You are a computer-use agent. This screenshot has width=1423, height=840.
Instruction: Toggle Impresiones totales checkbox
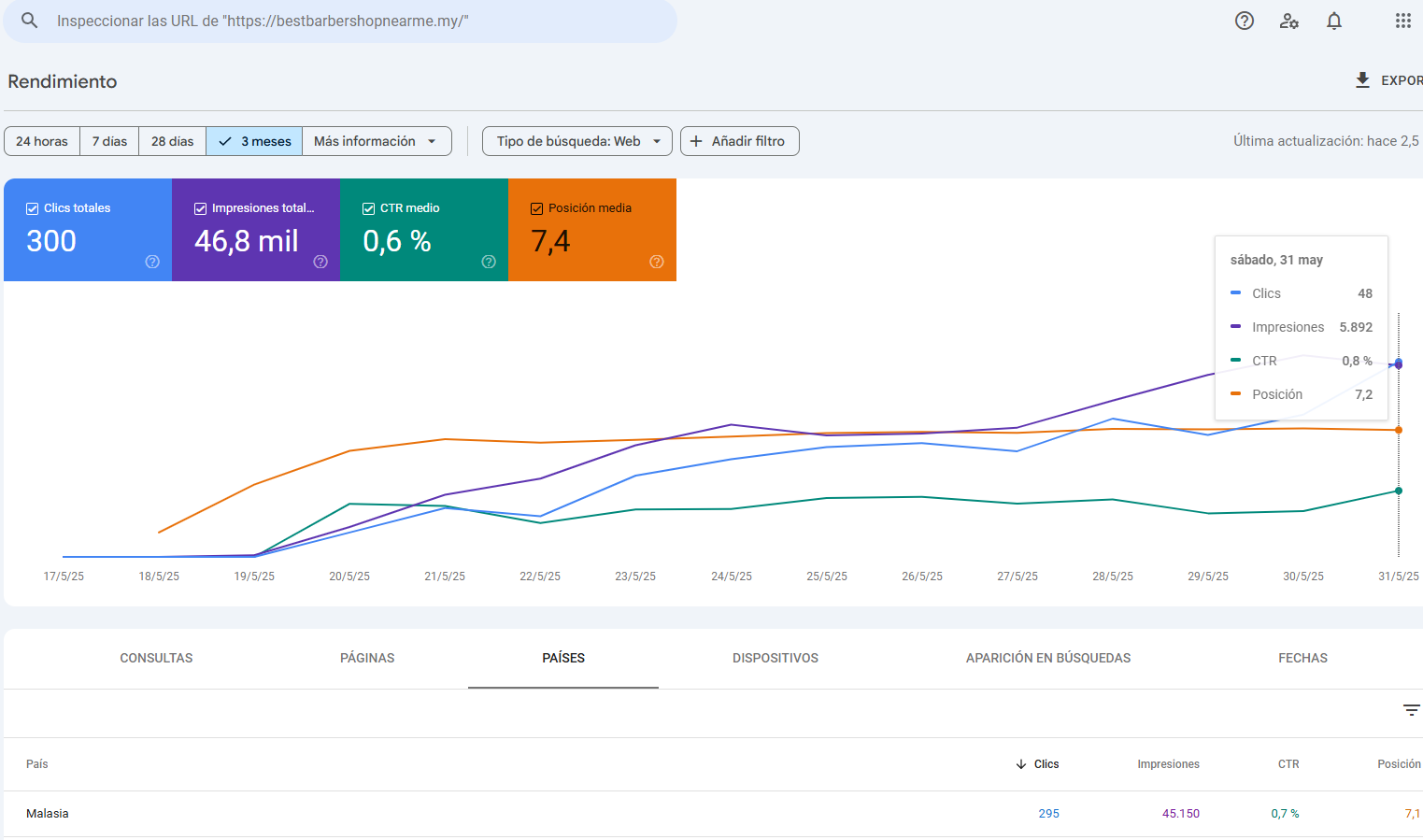click(200, 208)
